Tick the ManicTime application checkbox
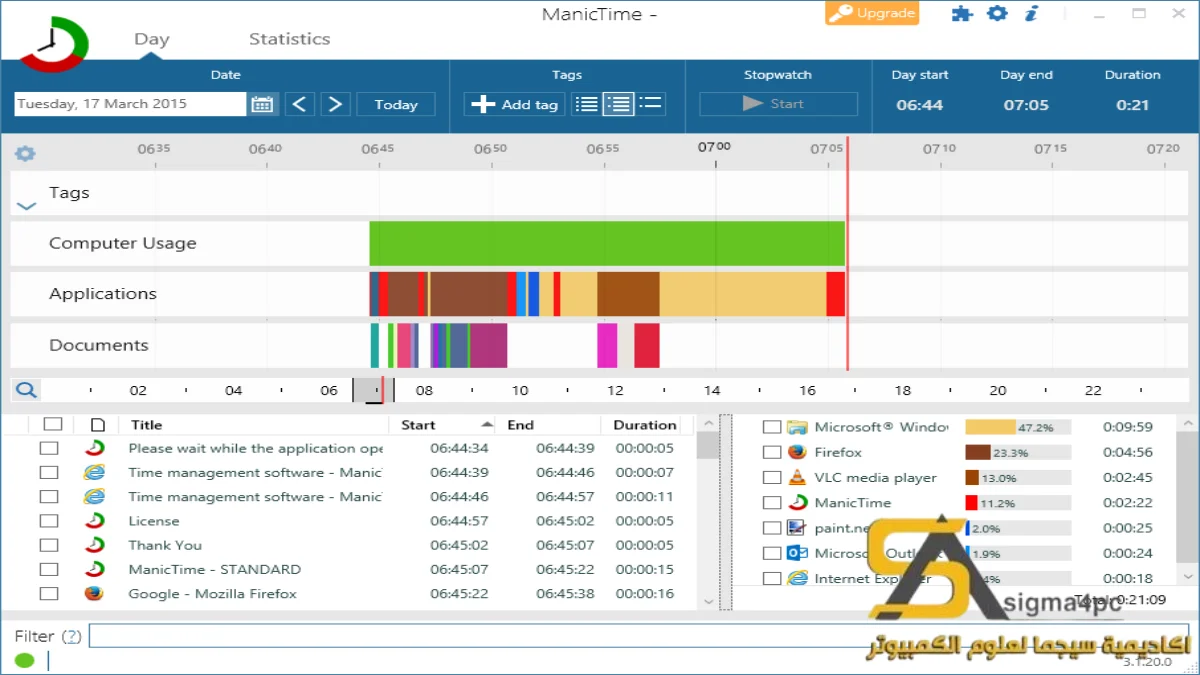Viewport: 1200px width, 675px height. coord(771,503)
